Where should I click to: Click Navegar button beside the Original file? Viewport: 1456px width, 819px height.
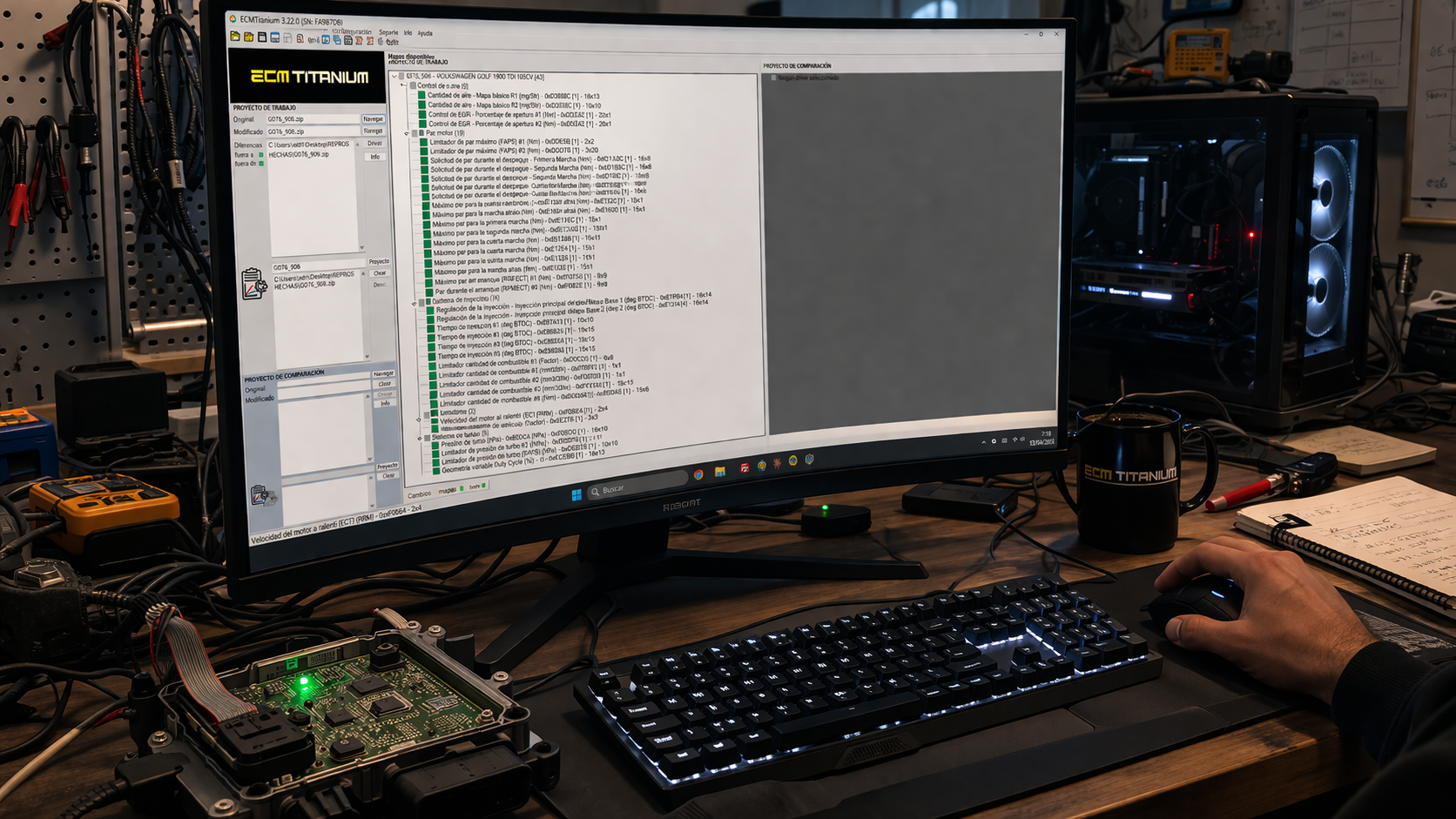[x=373, y=118]
